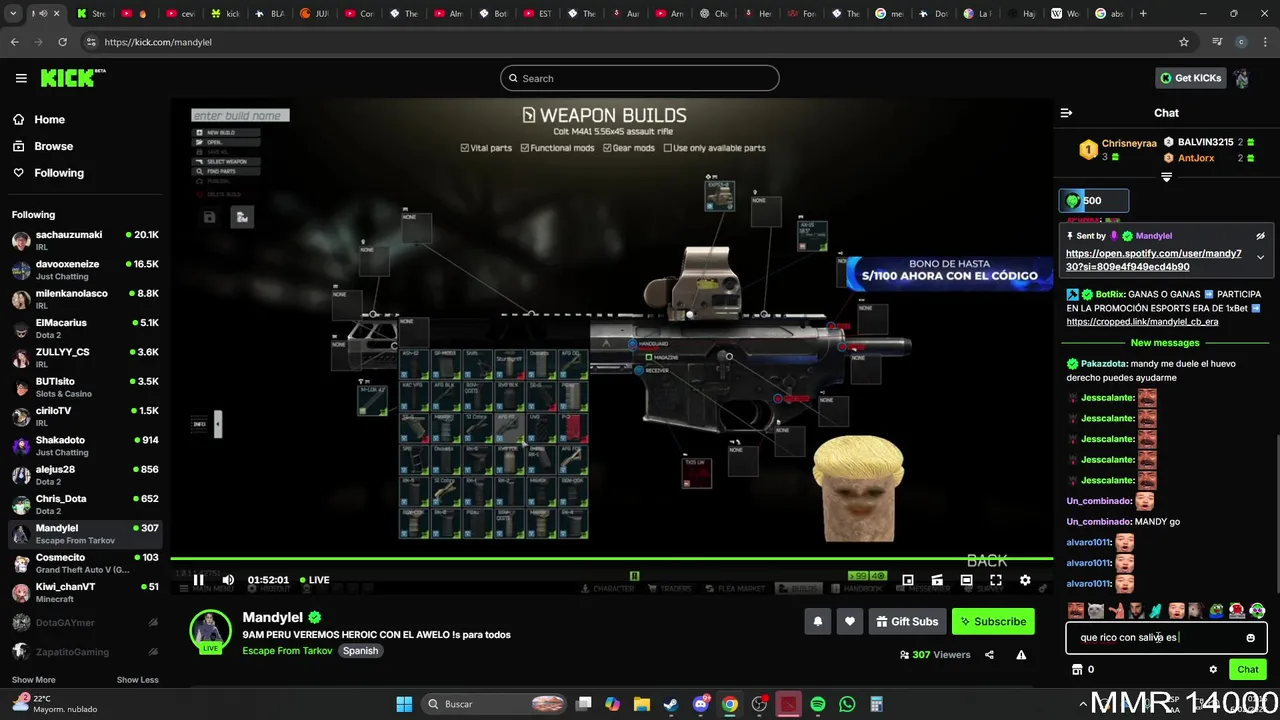Click Show More in following list

[34, 680]
